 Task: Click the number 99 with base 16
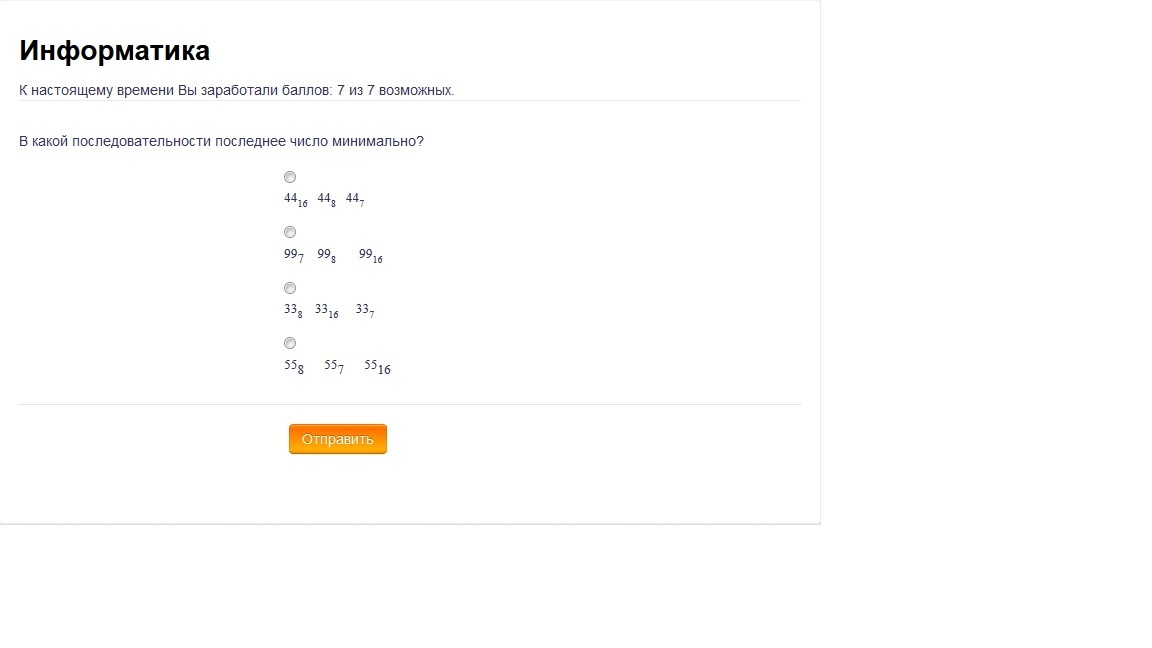pyautogui.click(x=371, y=256)
